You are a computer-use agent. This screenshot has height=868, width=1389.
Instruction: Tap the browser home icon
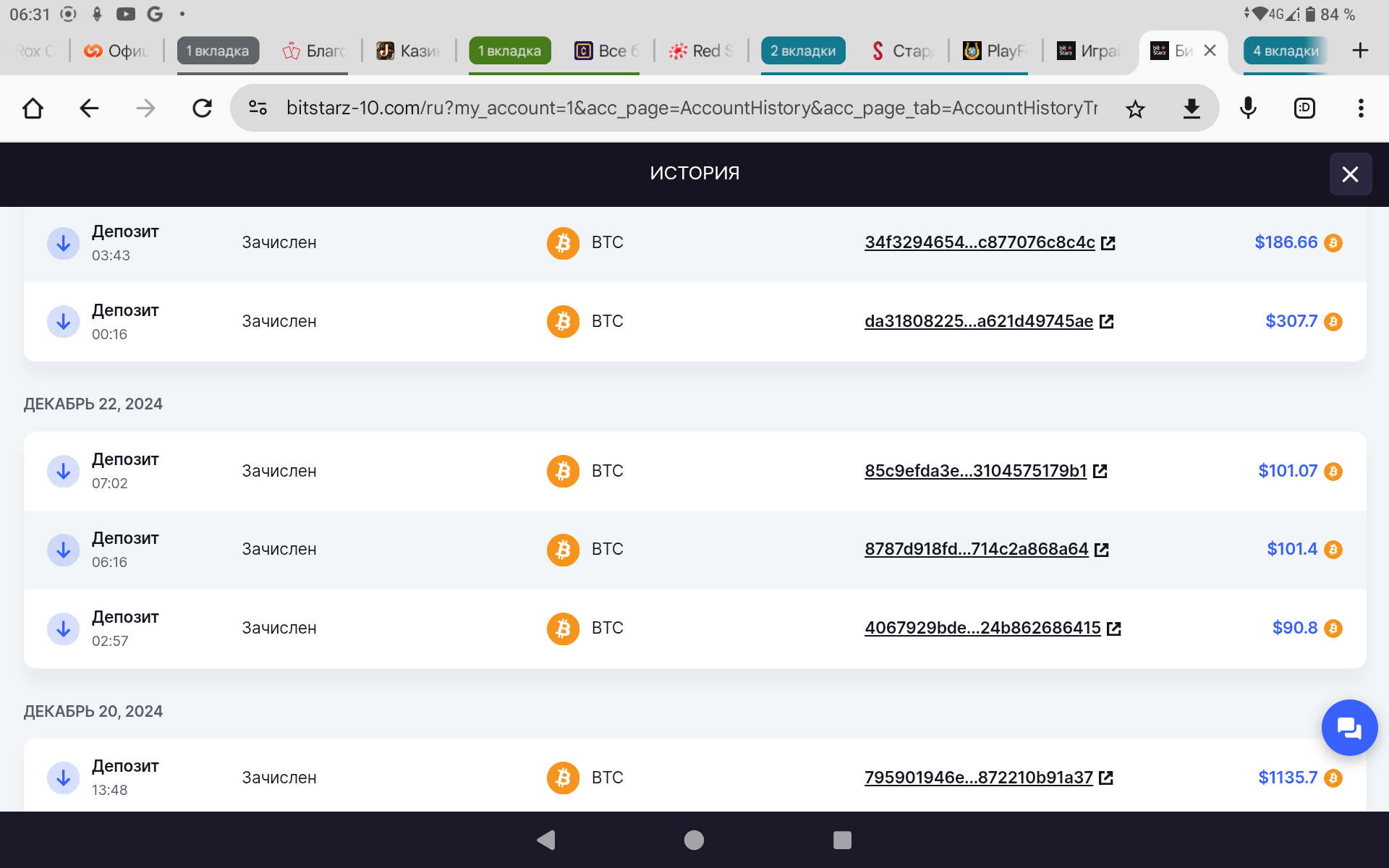click(x=33, y=109)
